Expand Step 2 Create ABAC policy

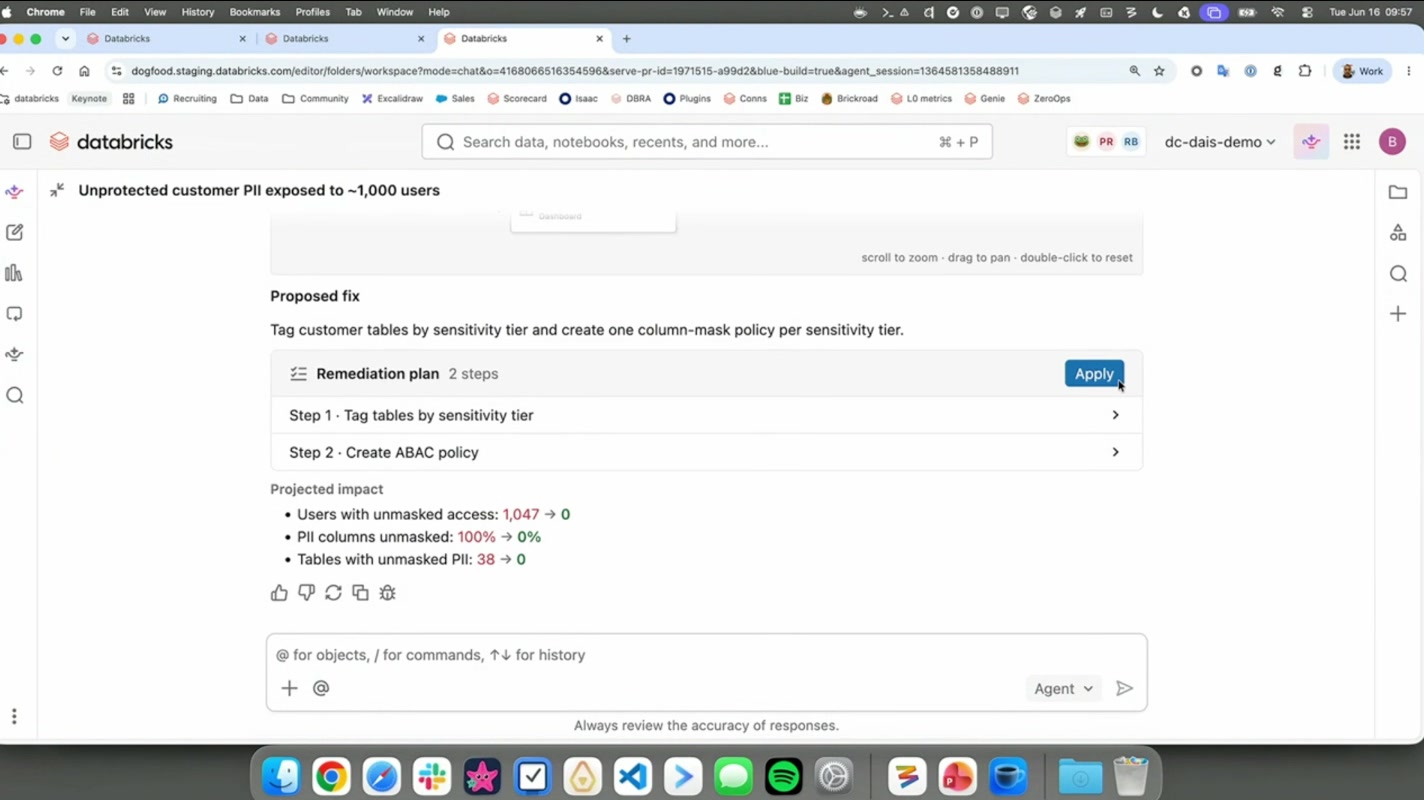706,452
